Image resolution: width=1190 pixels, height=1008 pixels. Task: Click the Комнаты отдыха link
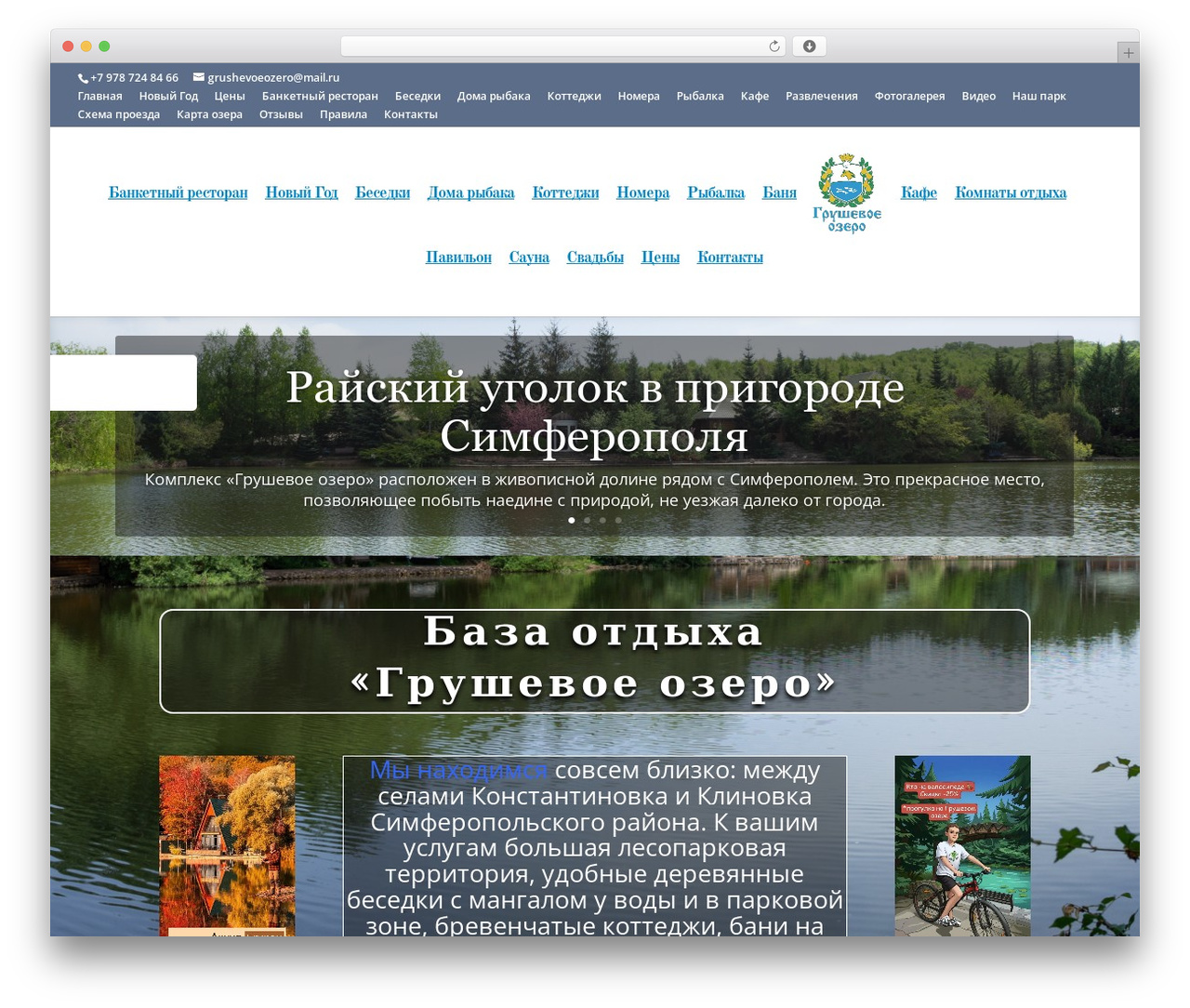click(x=1011, y=192)
